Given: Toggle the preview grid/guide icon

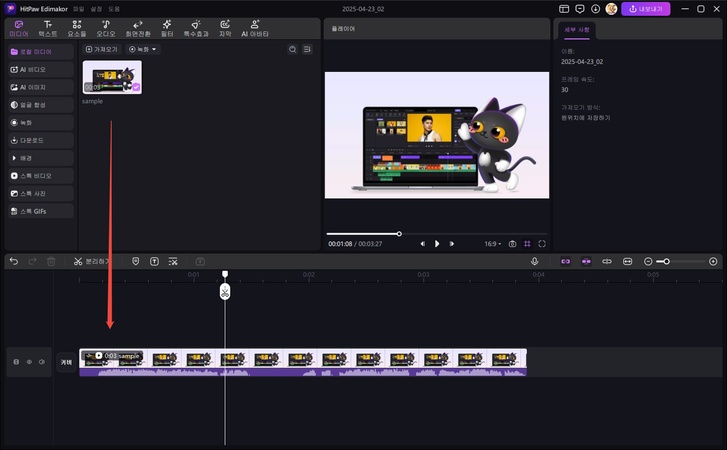Looking at the screenshot, I should pos(527,244).
